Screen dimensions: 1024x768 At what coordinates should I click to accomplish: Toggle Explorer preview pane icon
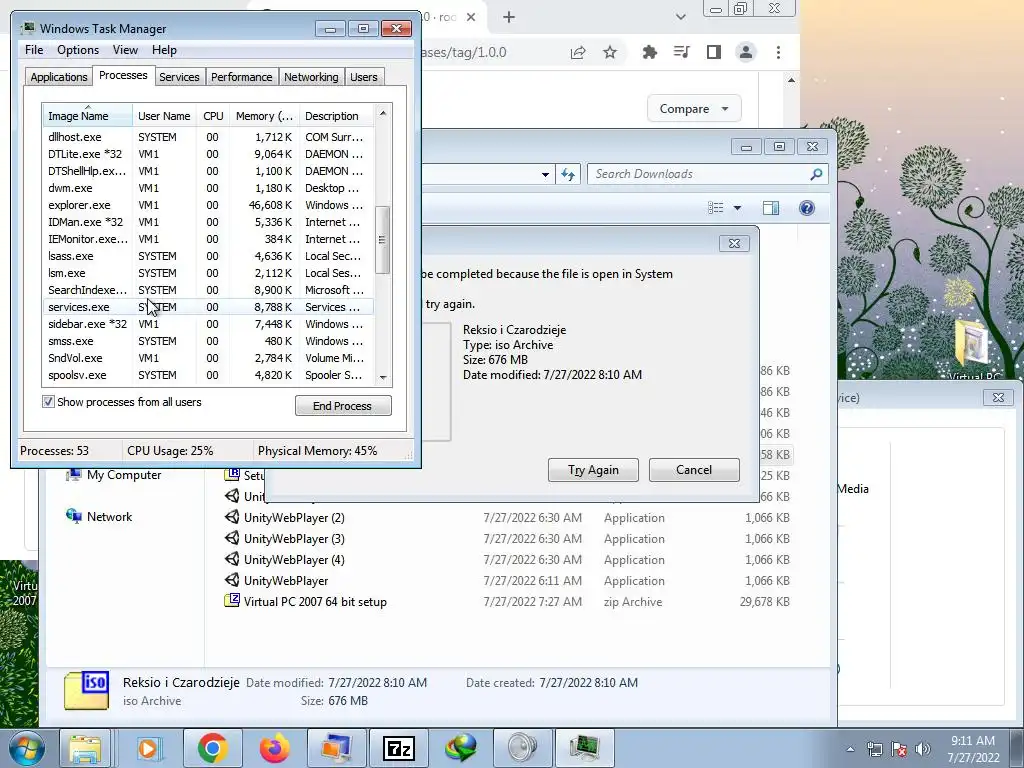coord(771,208)
